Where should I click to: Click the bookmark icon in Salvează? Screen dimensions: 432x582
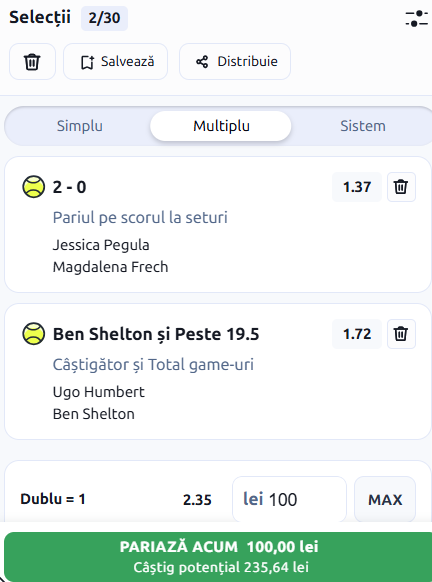[x=87, y=62]
